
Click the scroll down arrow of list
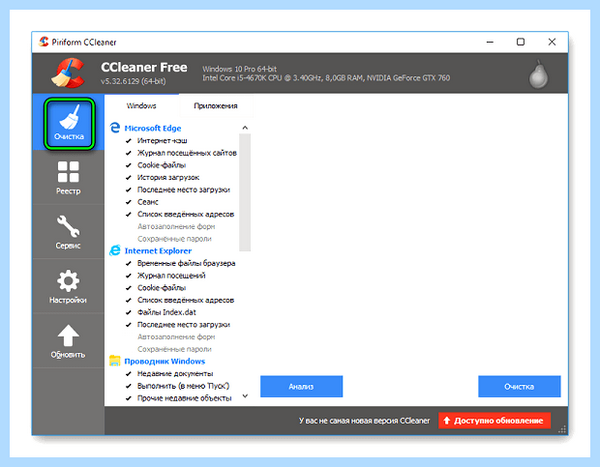[x=245, y=396]
